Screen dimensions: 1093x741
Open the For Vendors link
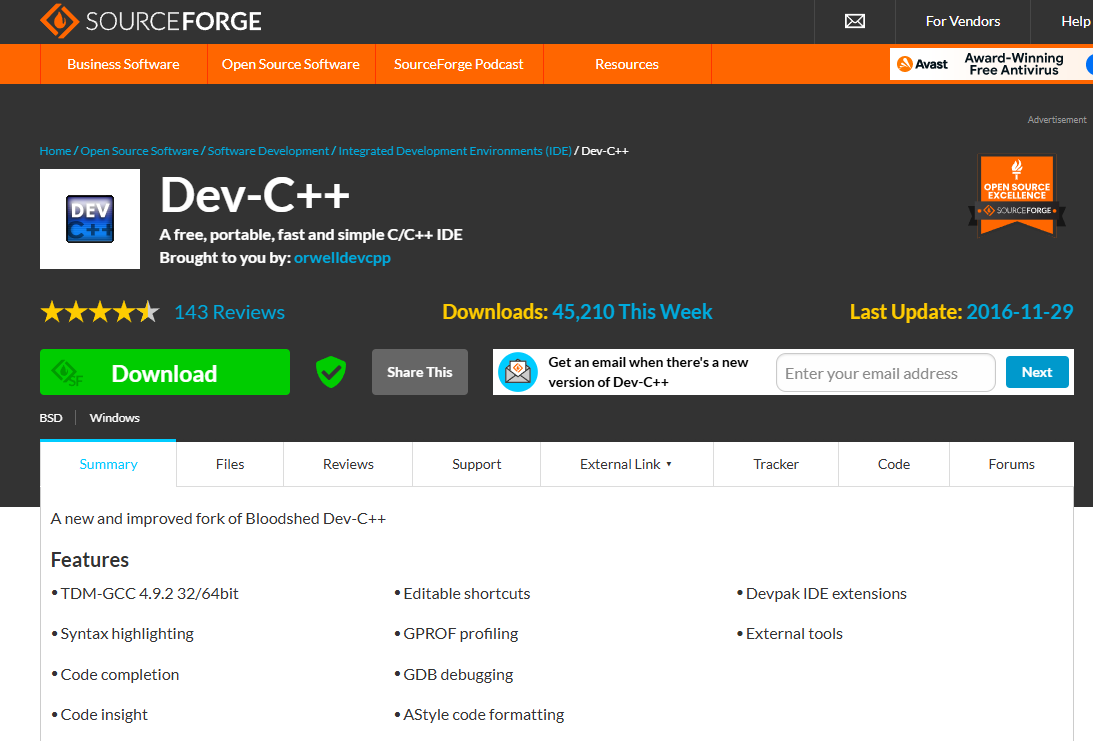click(x=963, y=22)
